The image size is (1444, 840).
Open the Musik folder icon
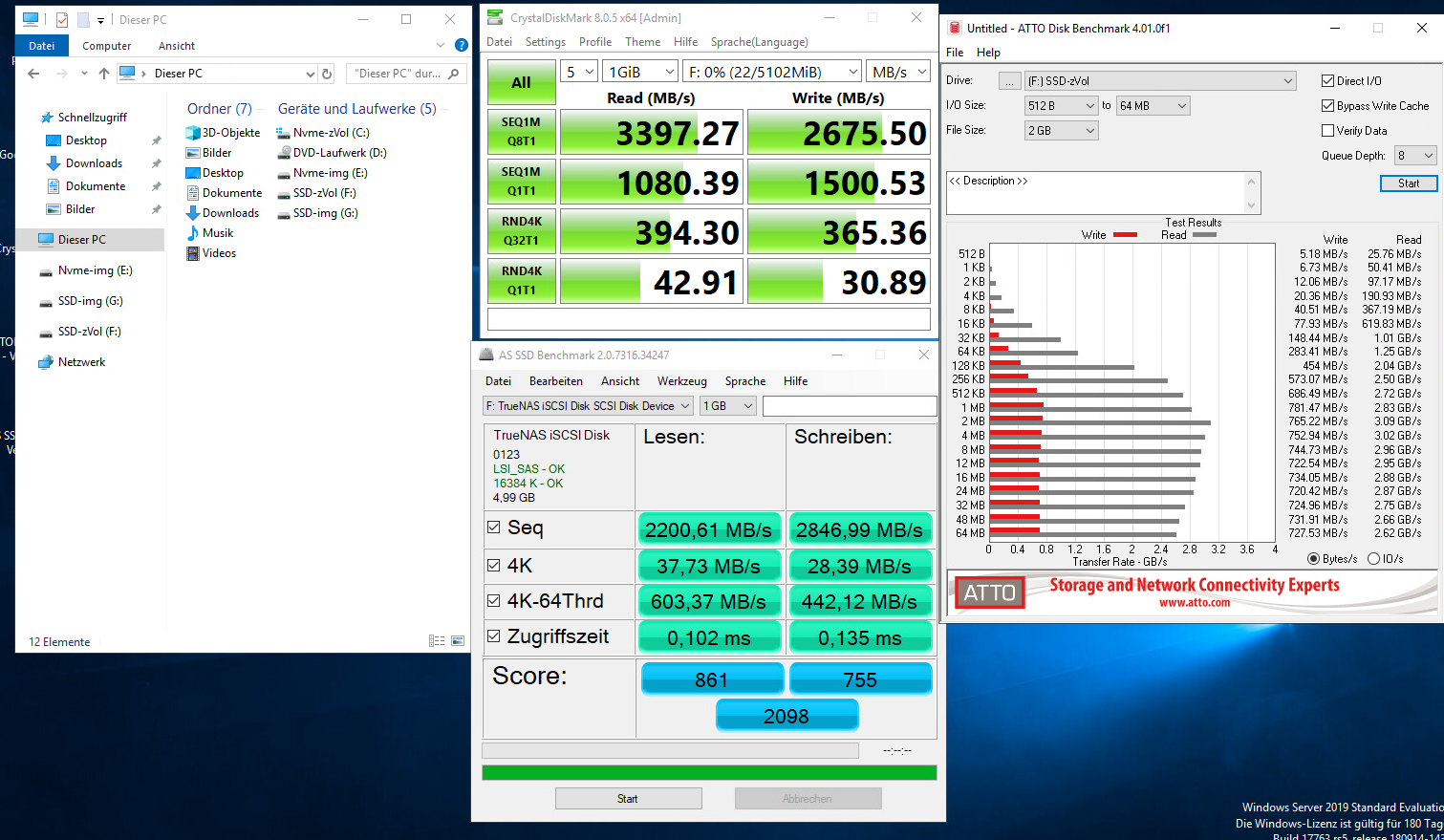pyautogui.click(x=193, y=233)
